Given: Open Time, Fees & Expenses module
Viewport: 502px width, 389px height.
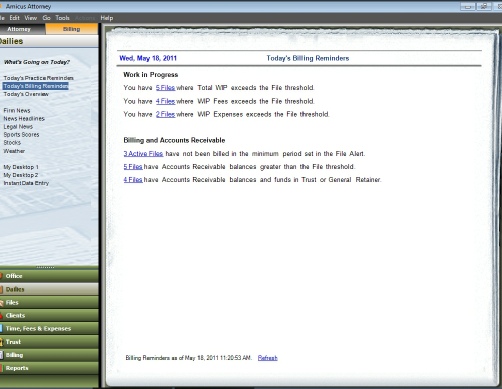Looking at the screenshot, I should coord(49,329).
